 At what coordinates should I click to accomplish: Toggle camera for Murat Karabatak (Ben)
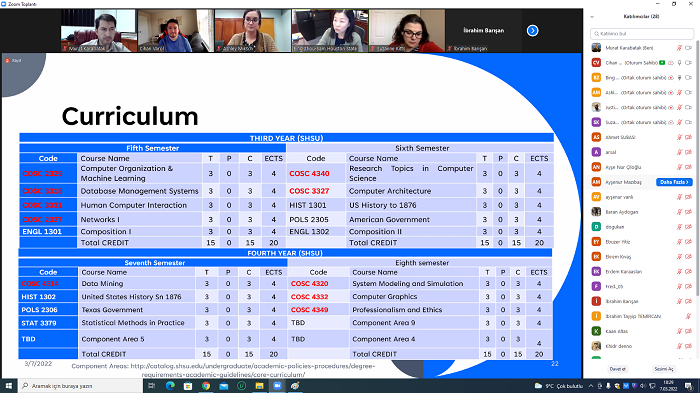(688, 48)
